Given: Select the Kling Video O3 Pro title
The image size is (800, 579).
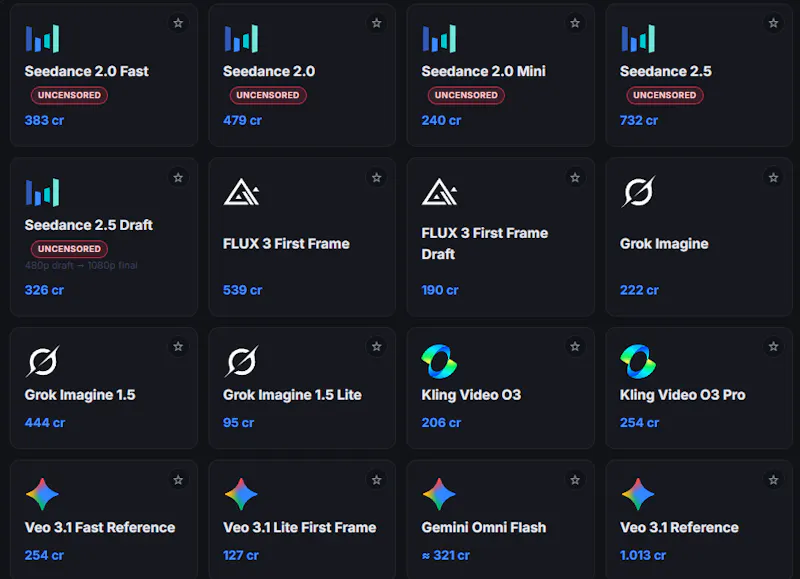Looking at the screenshot, I should [x=683, y=395].
